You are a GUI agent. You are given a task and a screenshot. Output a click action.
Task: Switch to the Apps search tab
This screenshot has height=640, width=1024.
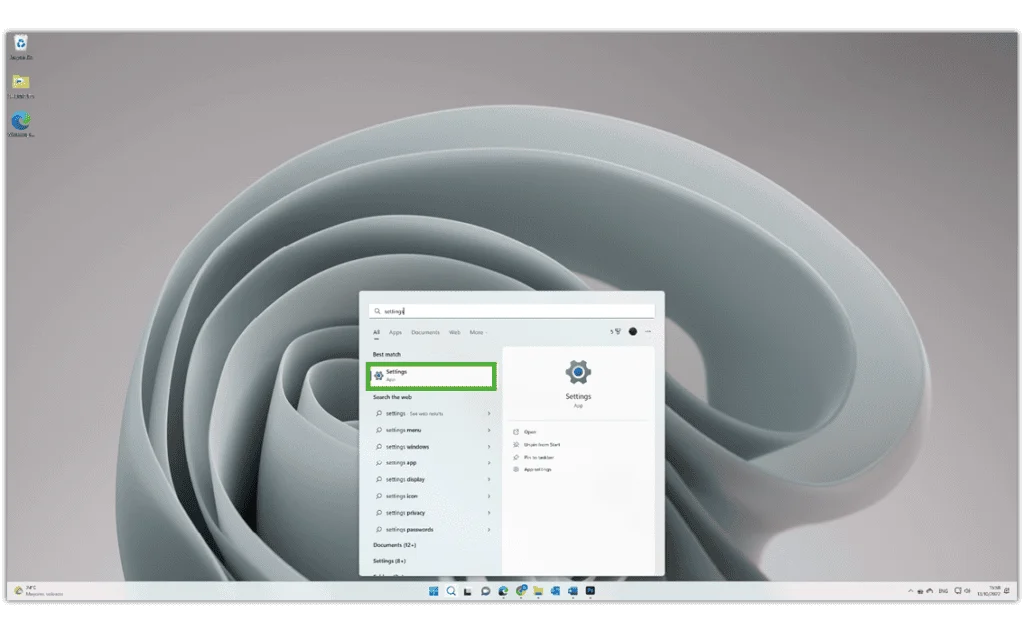click(x=395, y=332)
